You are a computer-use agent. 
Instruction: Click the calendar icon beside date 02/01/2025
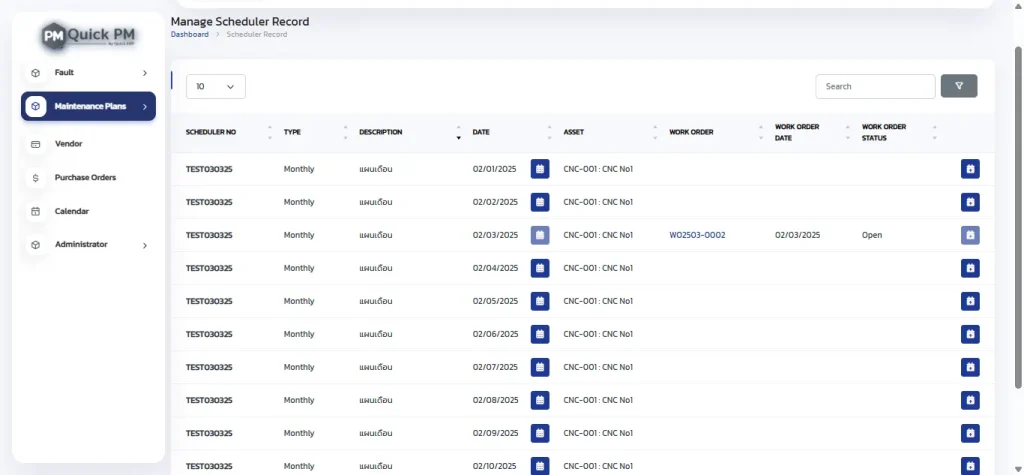539,169
